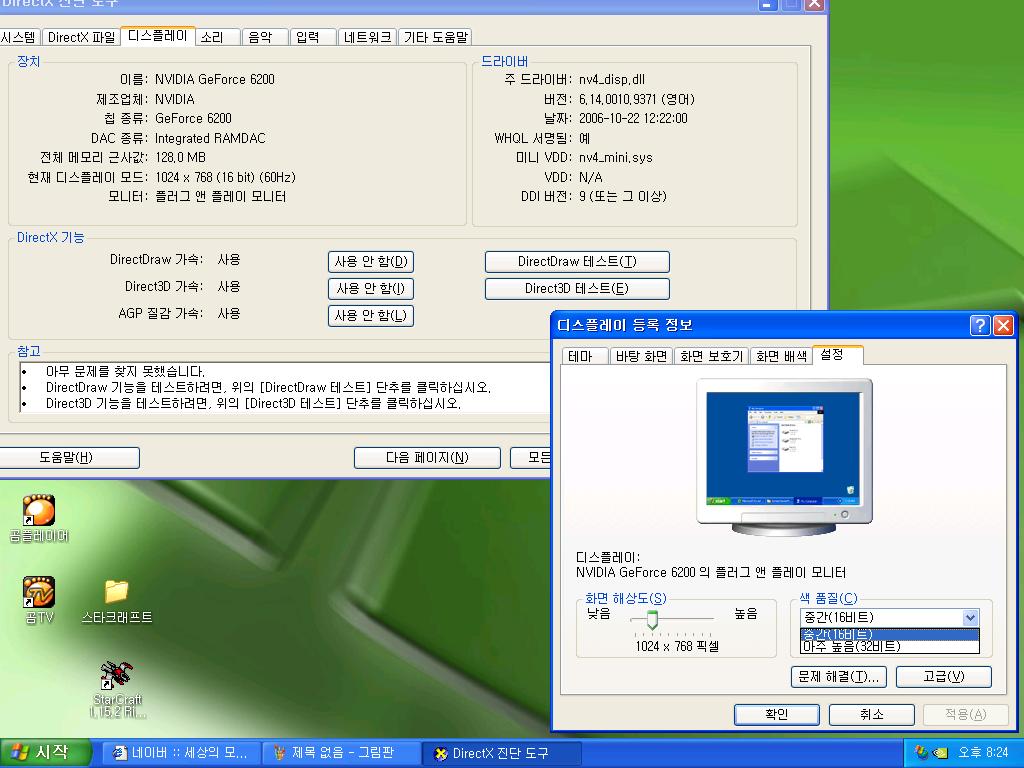This screenshot has width=1024, height=768.
Task: Click display mode 1024 x 768 (16 bit) (60Hz)
Action: click(225, 178)
